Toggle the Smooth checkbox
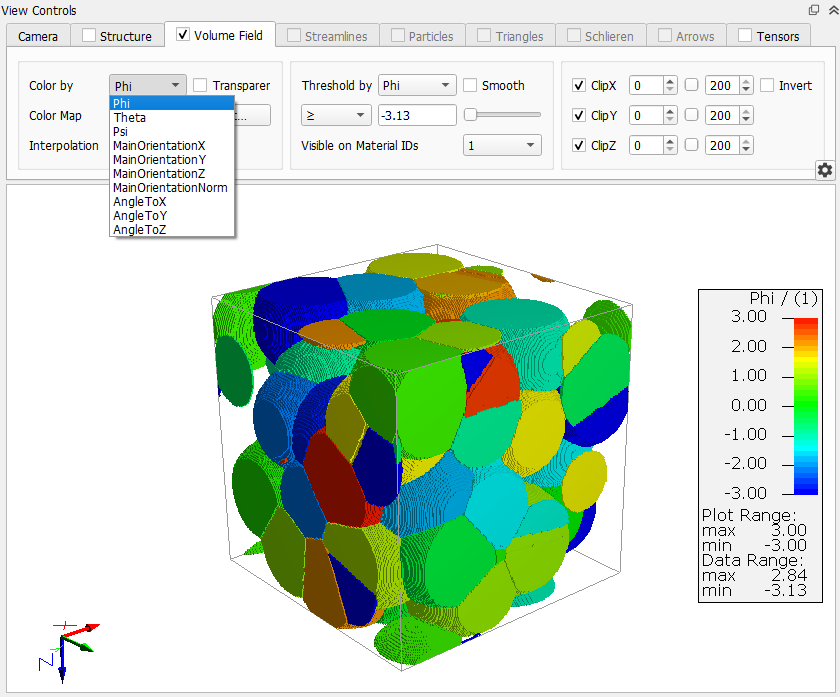Image resolution: width=840 pixels, height=697 pixels. (471, 86)
